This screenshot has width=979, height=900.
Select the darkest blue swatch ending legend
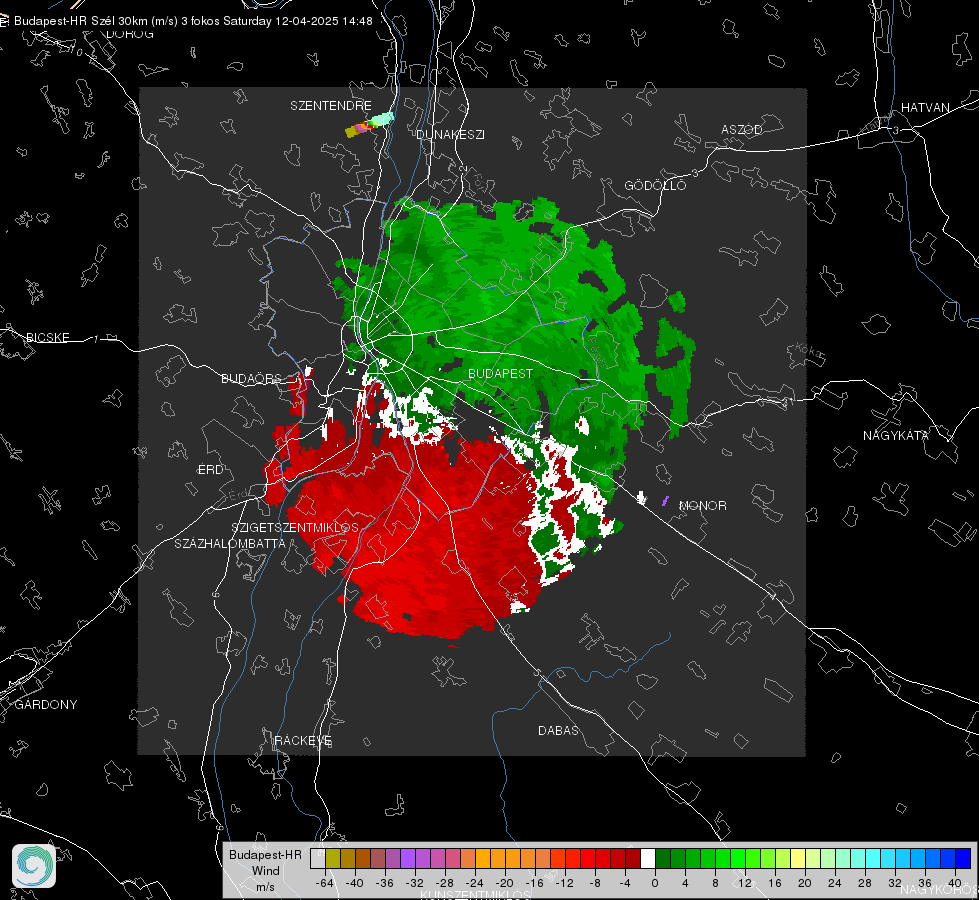point(963,858)
